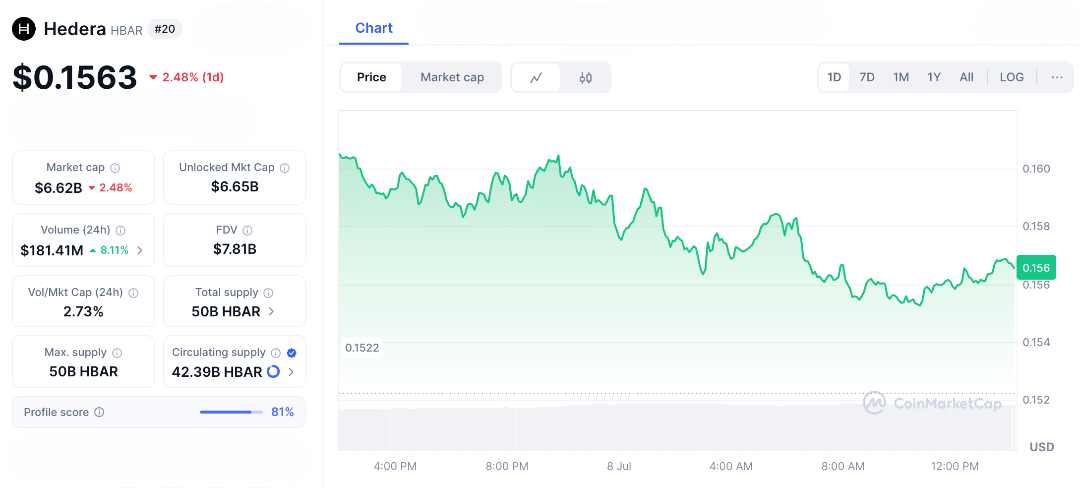Click the Hedera logo icon
This screenshot has width=1080, height=488.
(x=24, y=29)
